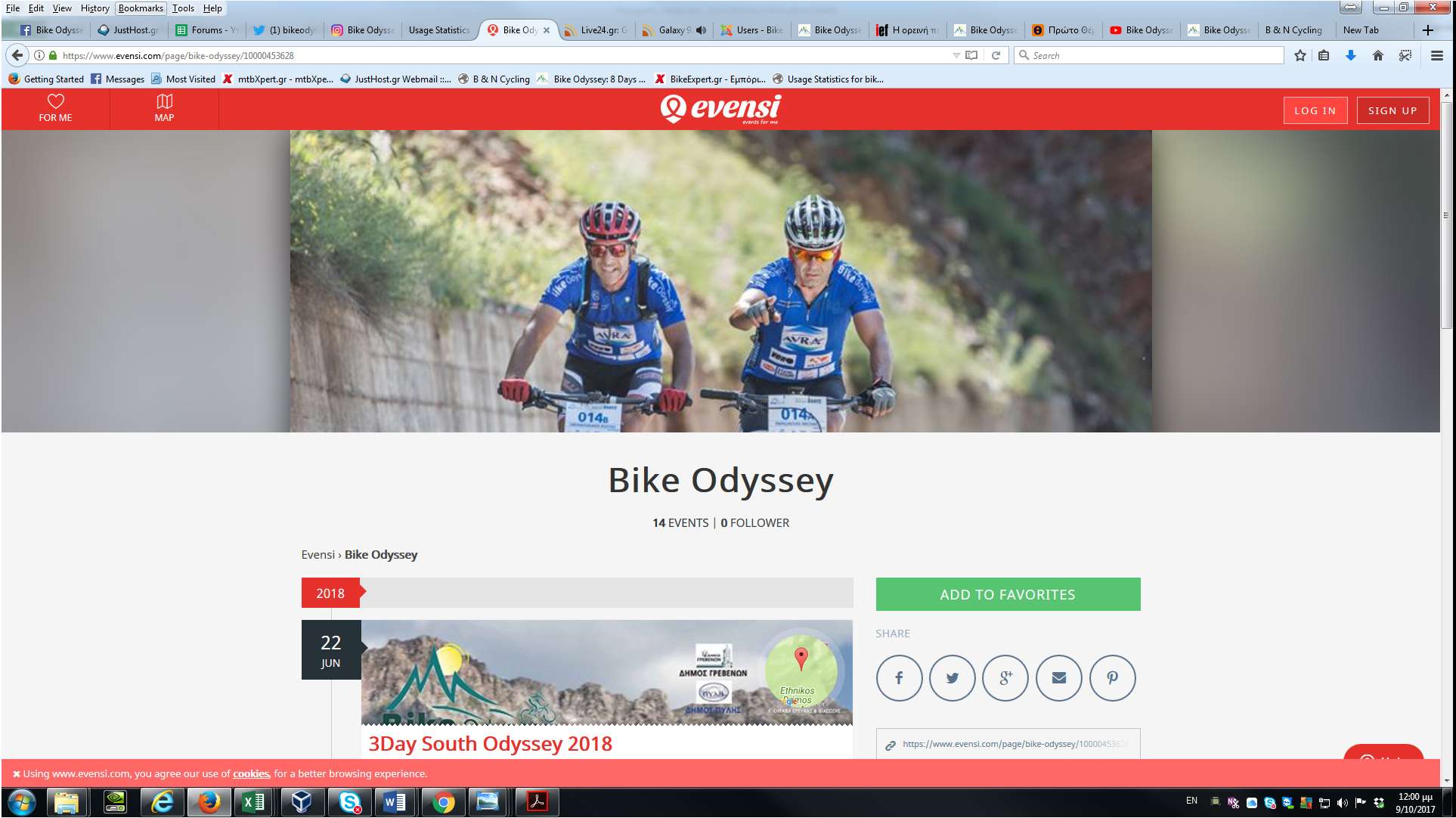Open Most Visited bookmark folder
Image resolution: width=1456 pixels, height=818 pixels.
183,79
